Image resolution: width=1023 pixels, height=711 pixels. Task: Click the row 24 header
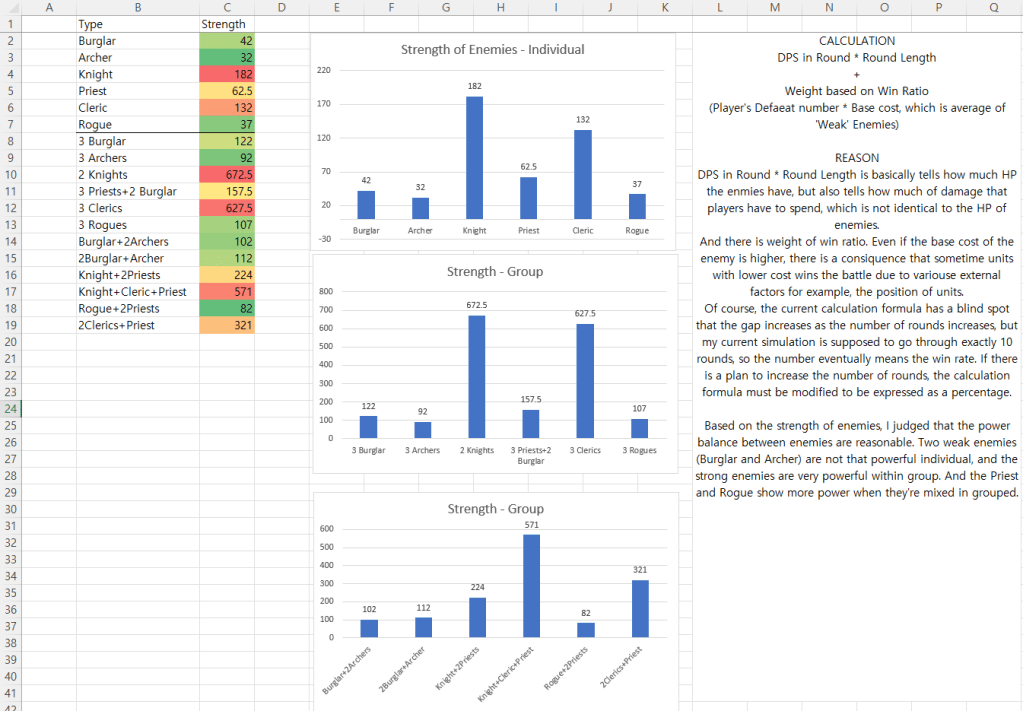tap(10, 408)
